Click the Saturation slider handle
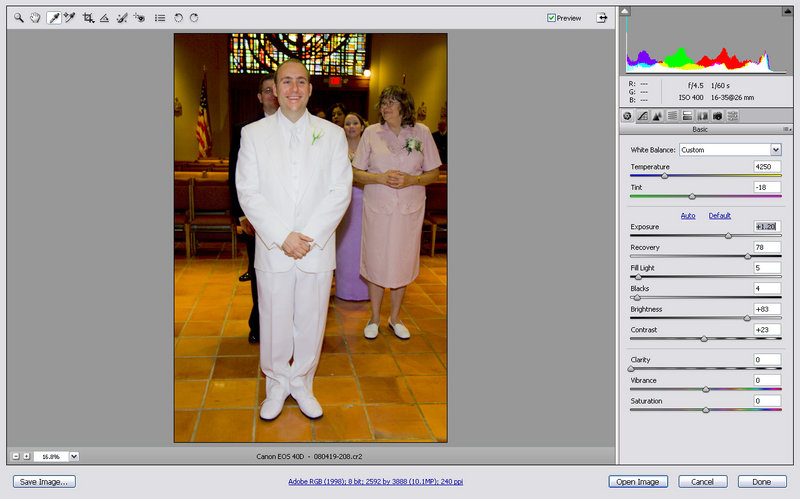The image size is (800, 499). (706, 410)
